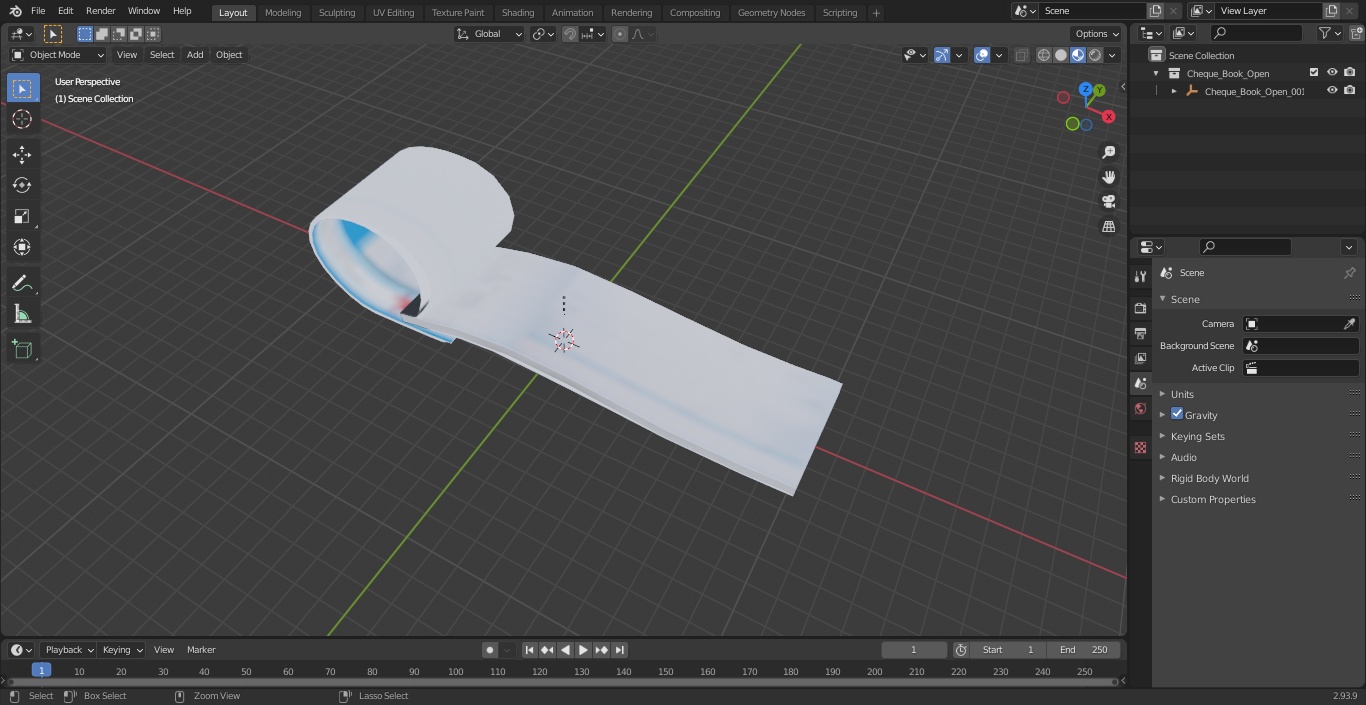1366x705 pixels.
Task: Add new collection in Outliner header
Action: 1357,33
